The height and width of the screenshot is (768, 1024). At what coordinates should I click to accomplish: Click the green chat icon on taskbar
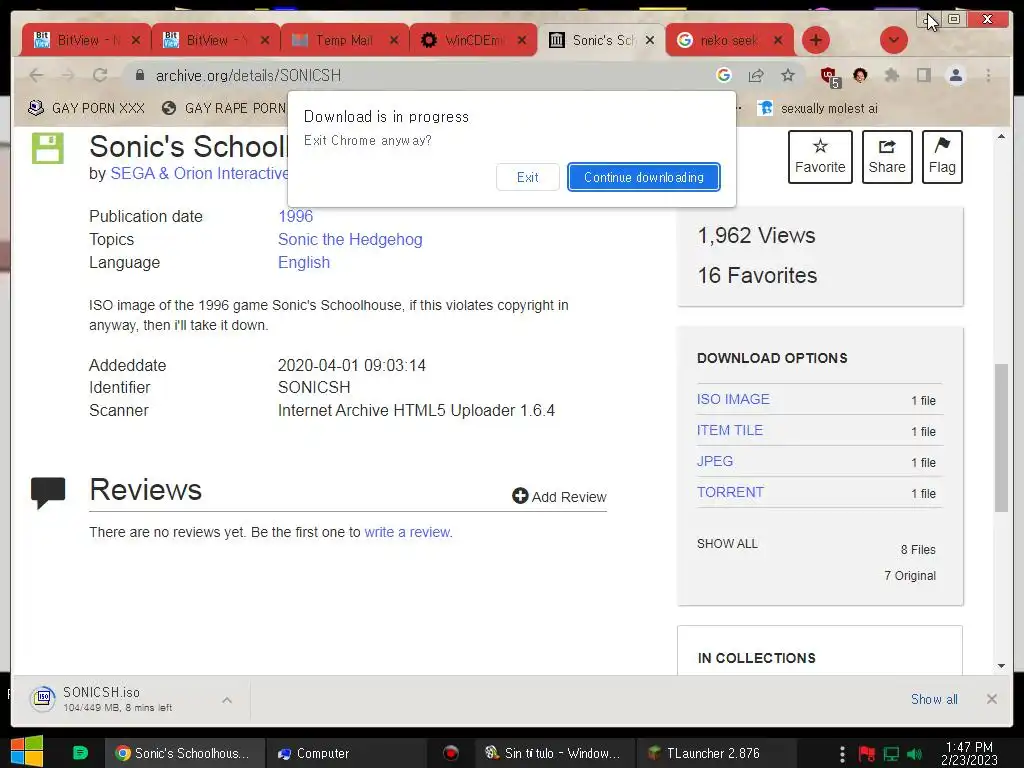(80, 753)
